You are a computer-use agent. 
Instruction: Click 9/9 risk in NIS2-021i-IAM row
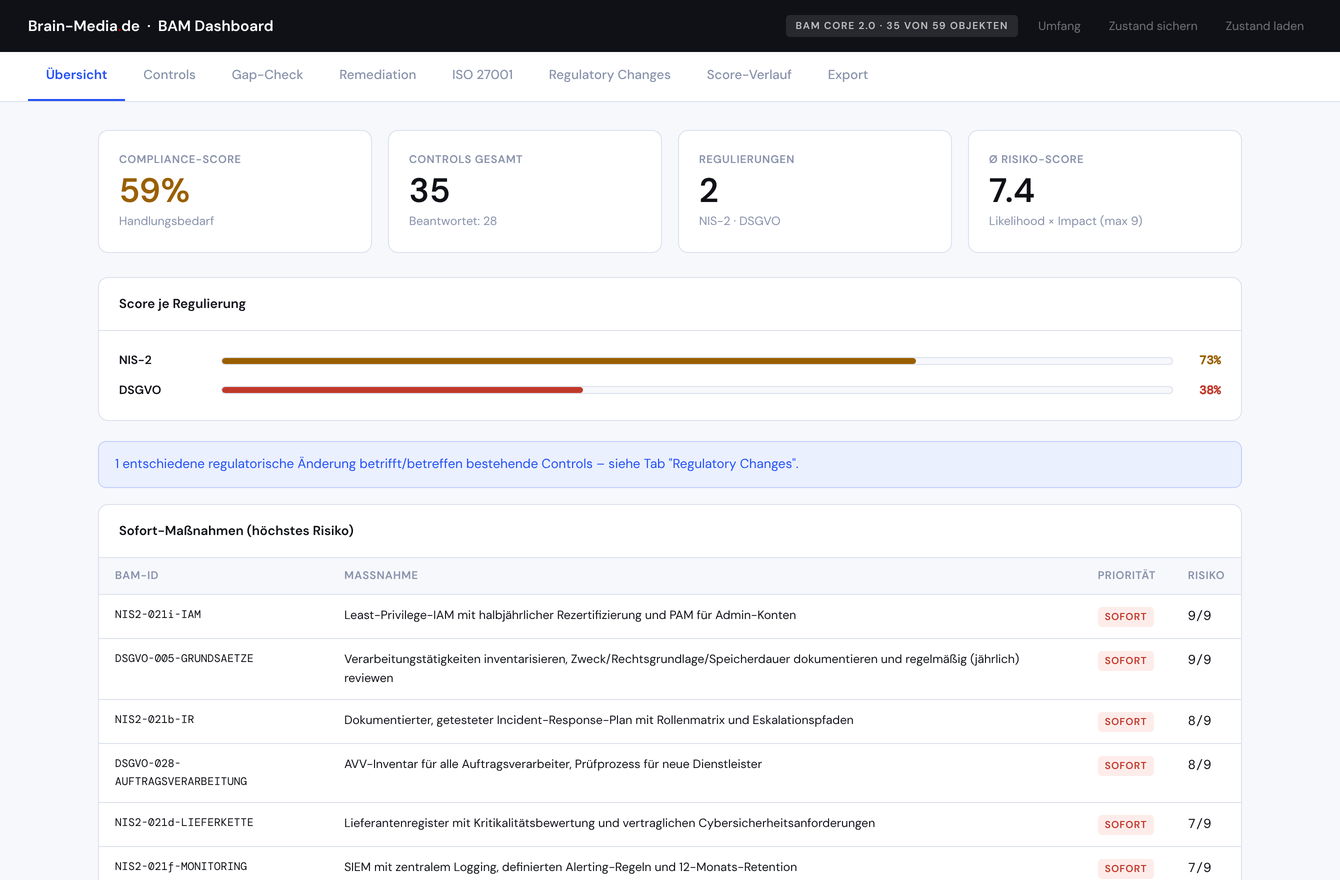[x=1199, y=616]
